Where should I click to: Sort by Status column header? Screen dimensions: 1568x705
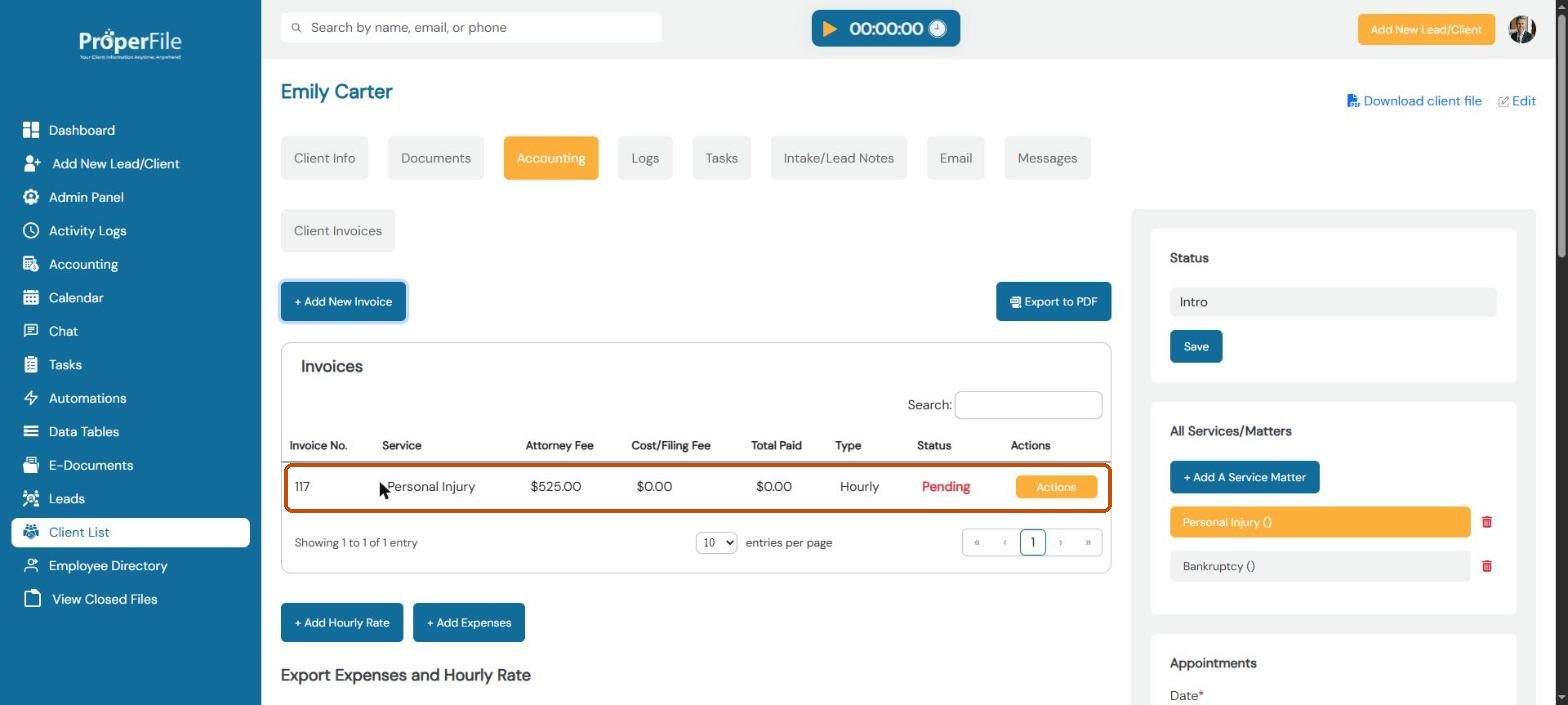tap(934, 446)
